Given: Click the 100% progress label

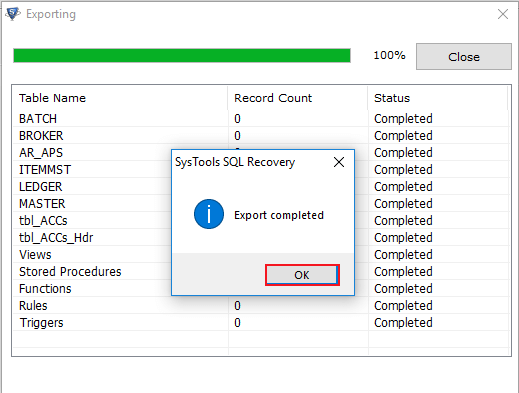Looking at the screenshot, I should tap(389, 55).
